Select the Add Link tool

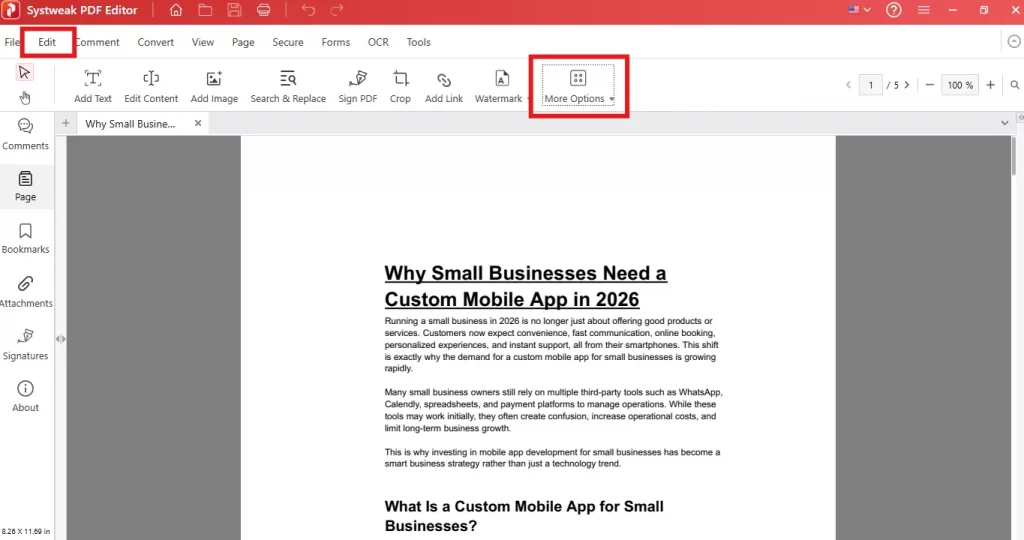coord(444,87)
